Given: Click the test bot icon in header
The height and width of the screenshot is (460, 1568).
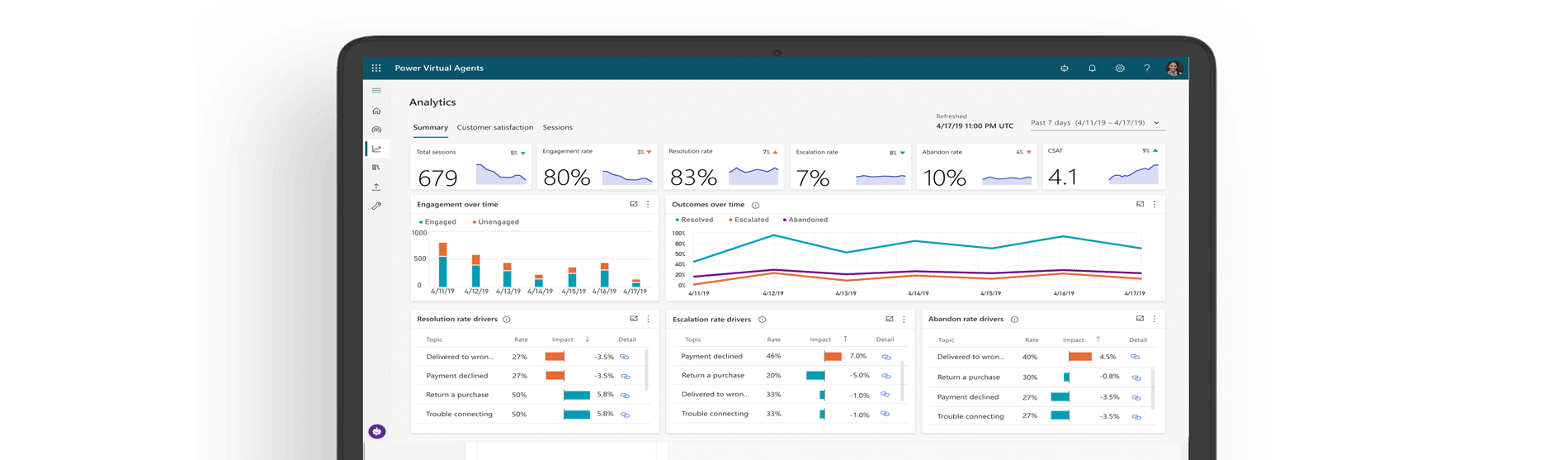Looking at the screenshot, I should [1065, 69].
